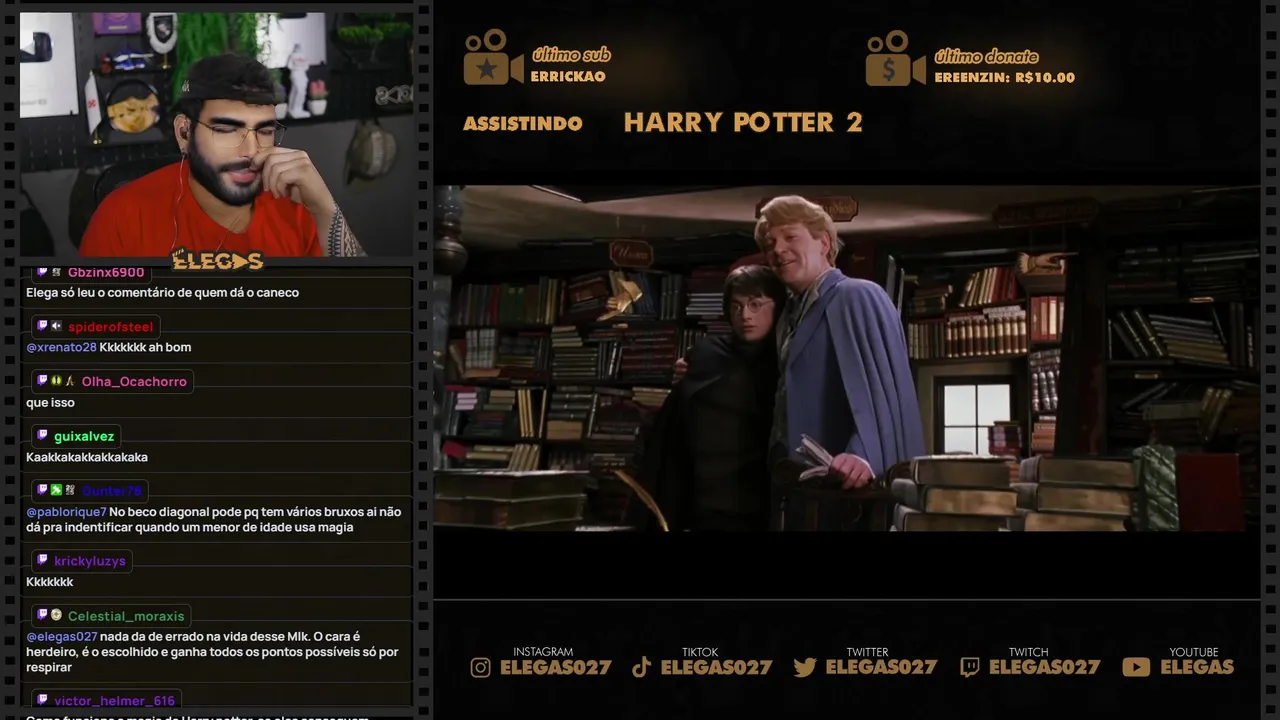The height and width of the screenshot is (720, 1280).
Task: Click the ELEGAS handle under YOUTUBE
Action: click(1197, 667)
